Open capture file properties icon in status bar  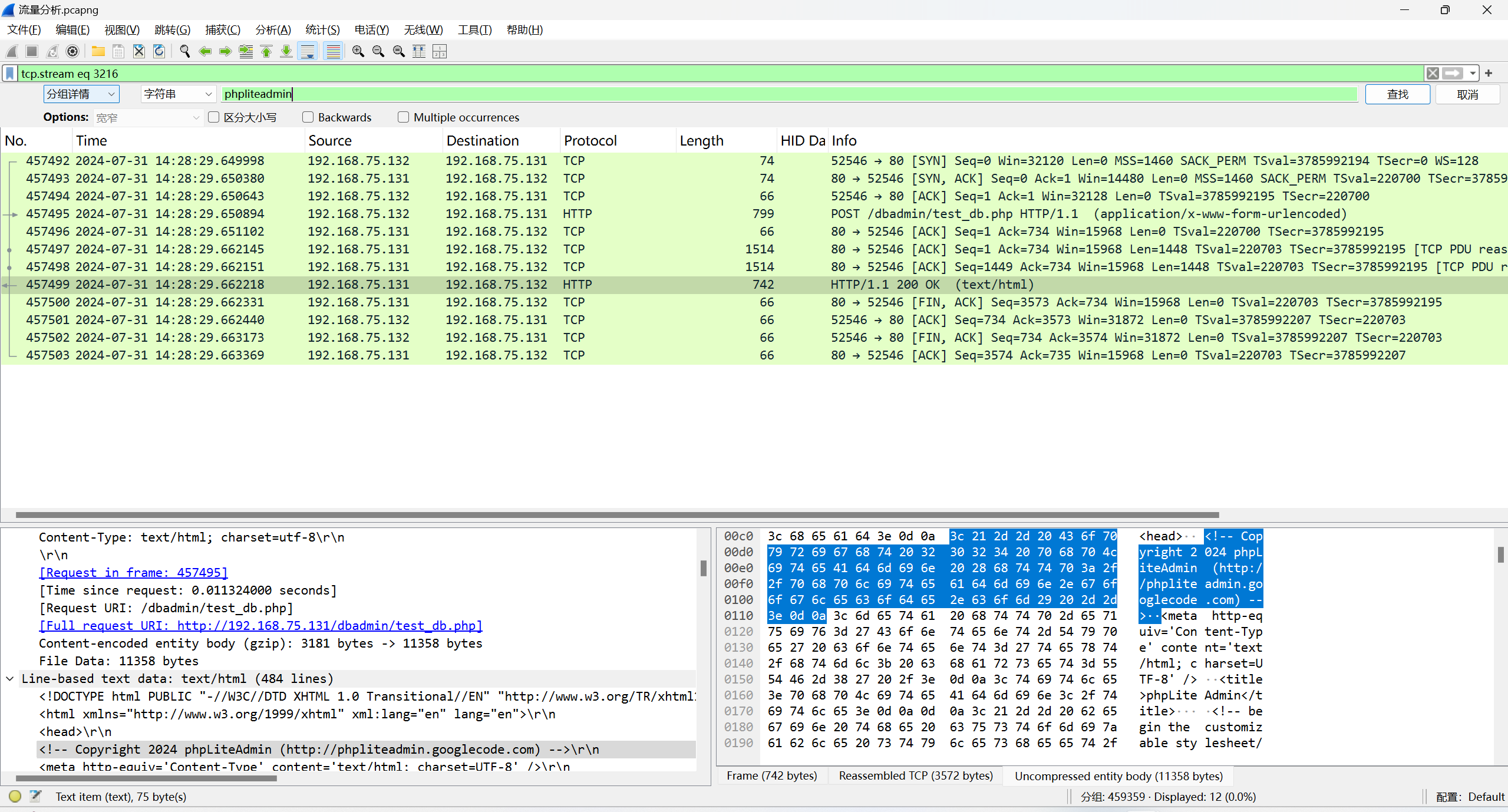35,796
